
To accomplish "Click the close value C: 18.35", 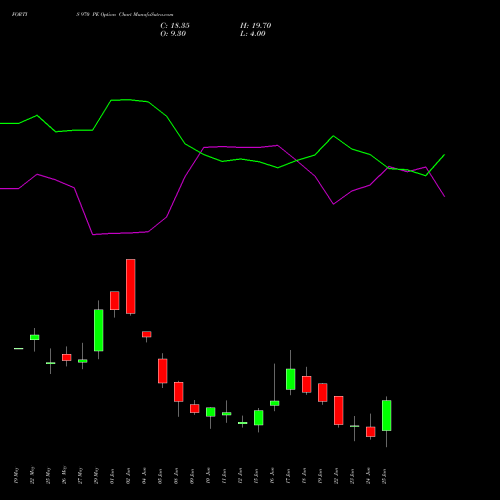I will tap(175, 26).
